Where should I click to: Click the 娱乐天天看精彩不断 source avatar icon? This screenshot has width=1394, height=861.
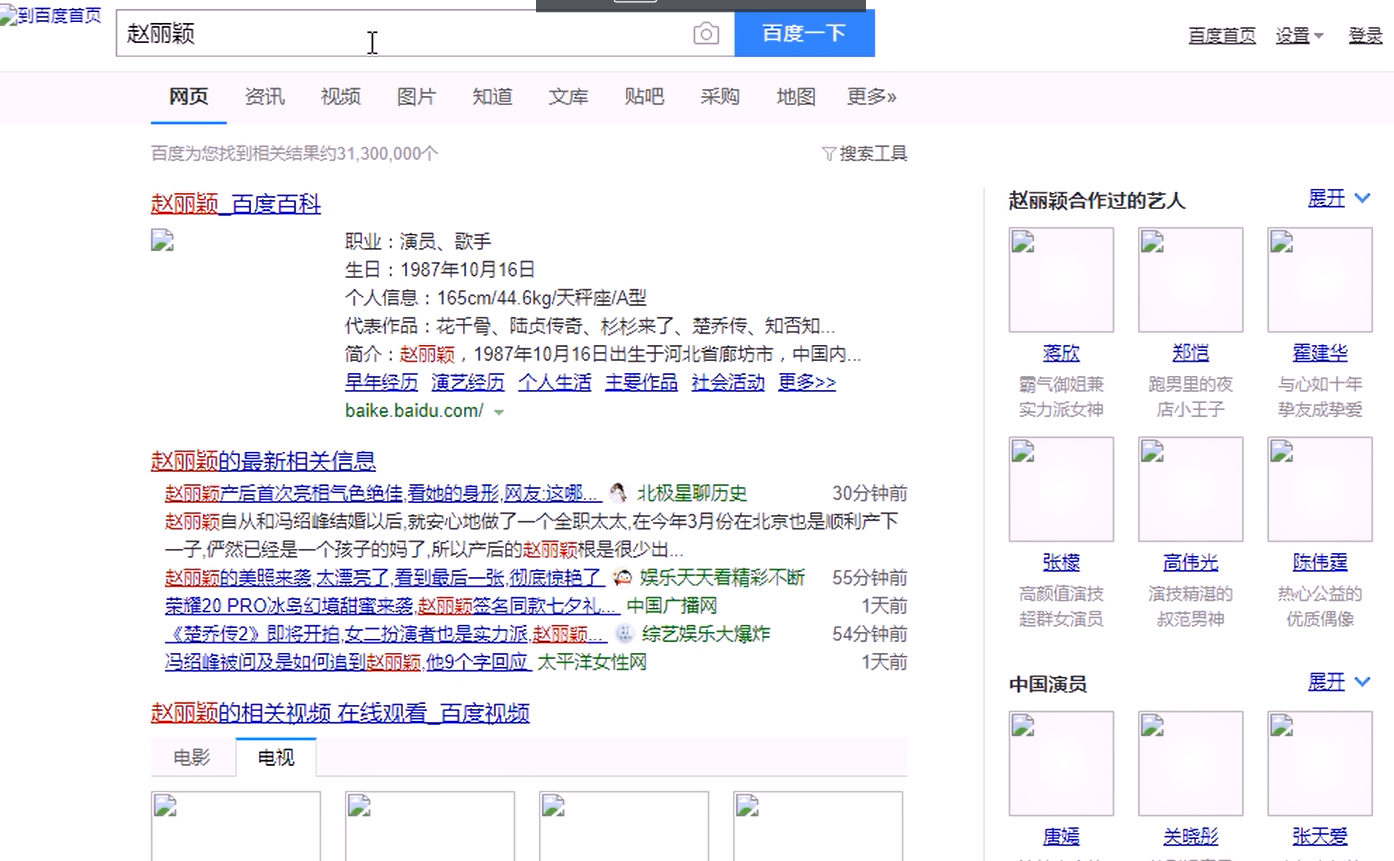(622, 577)
